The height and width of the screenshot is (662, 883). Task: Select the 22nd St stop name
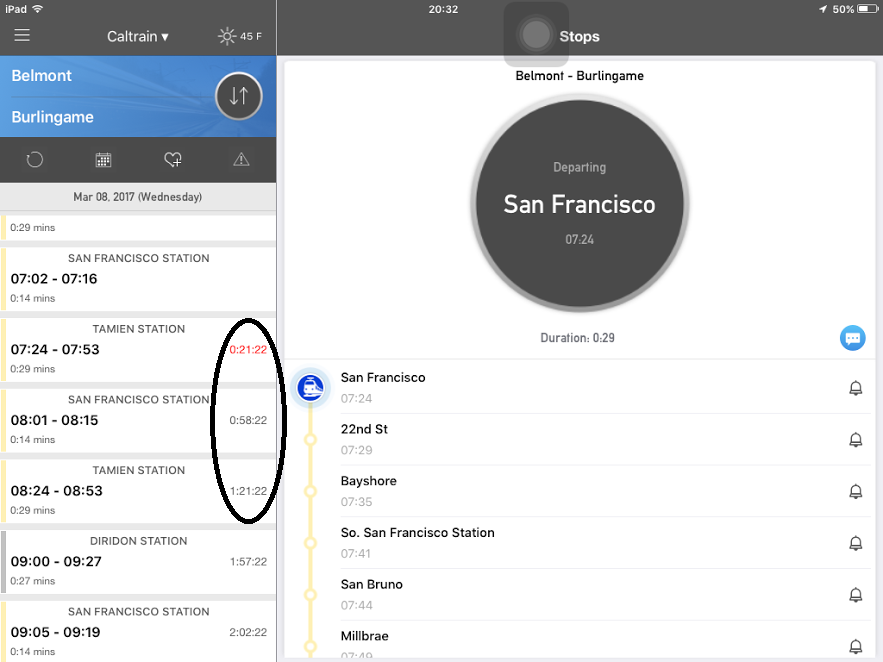364,429
